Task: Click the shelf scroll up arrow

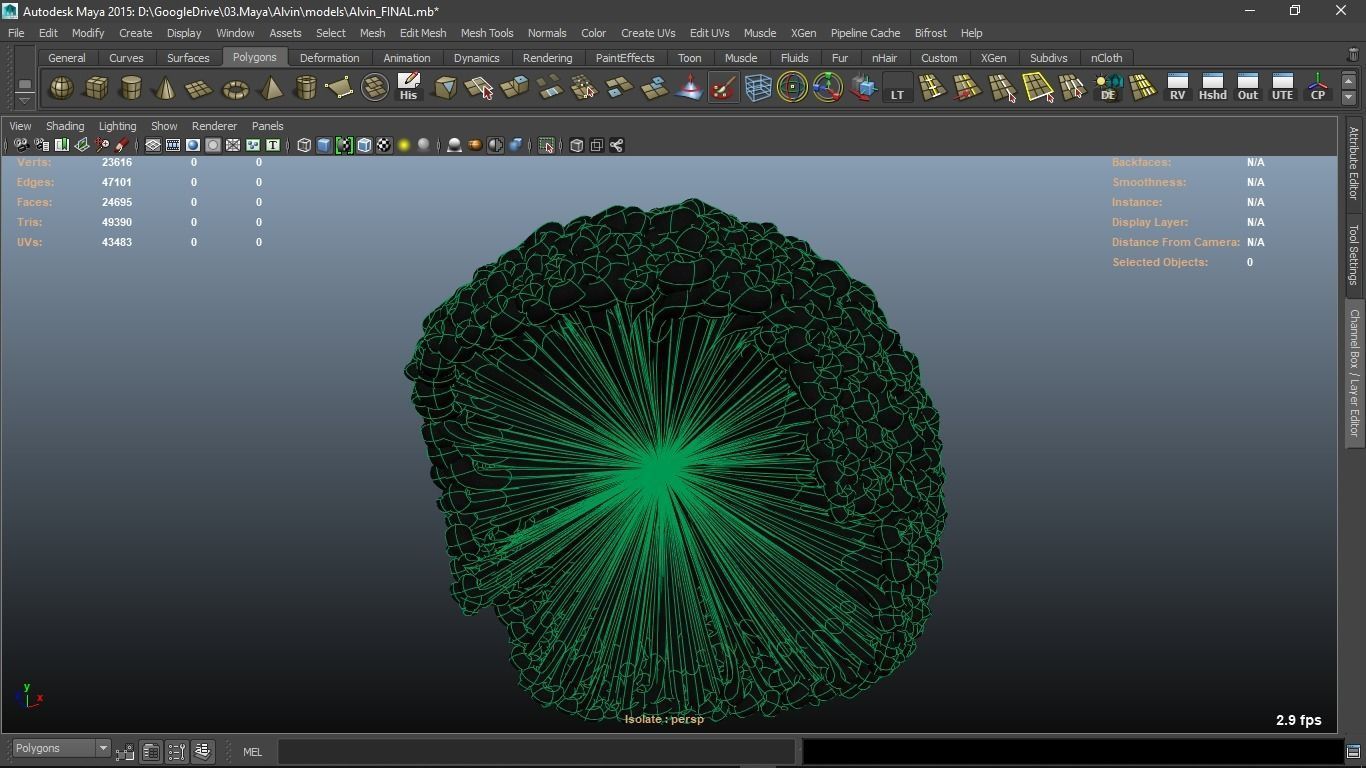Action: (x=1348, y=81)
